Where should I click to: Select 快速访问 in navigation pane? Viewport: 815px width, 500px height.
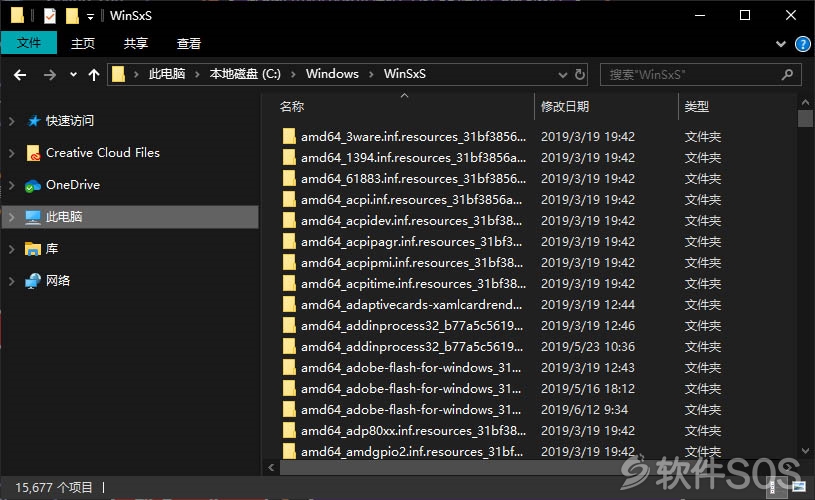click(70, 121)
